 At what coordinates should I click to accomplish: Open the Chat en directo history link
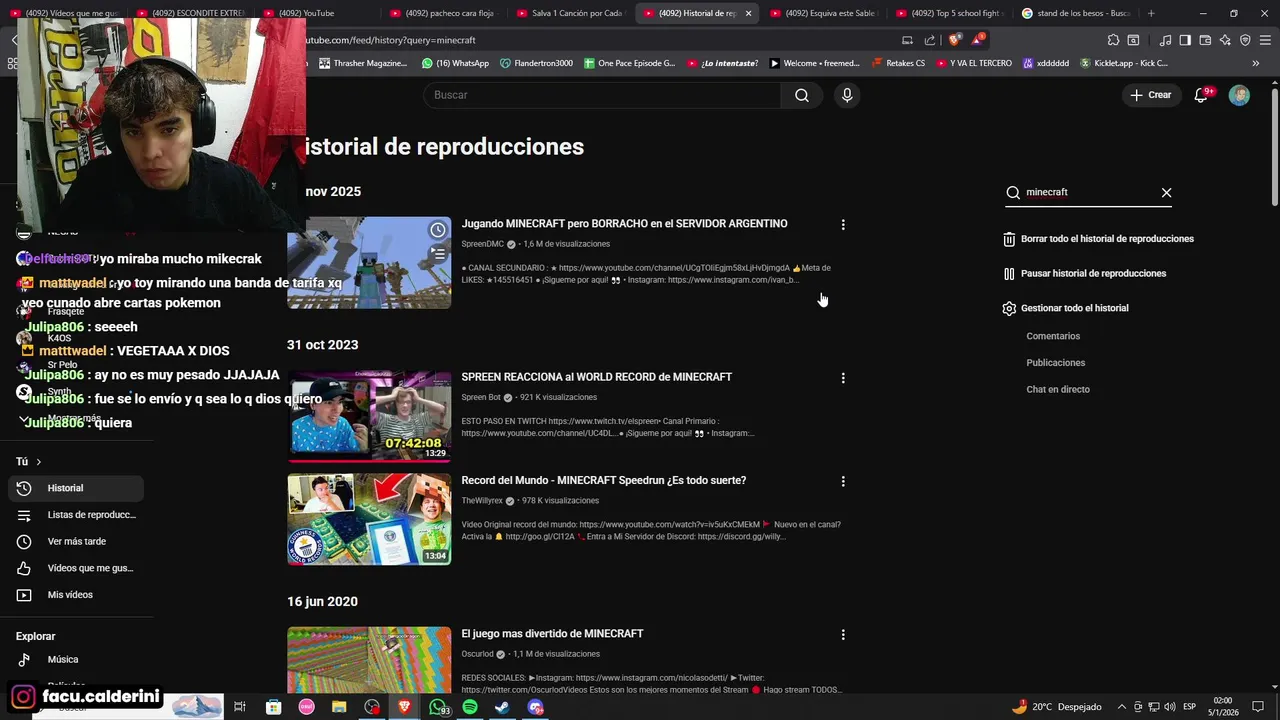coord(1058,389)
